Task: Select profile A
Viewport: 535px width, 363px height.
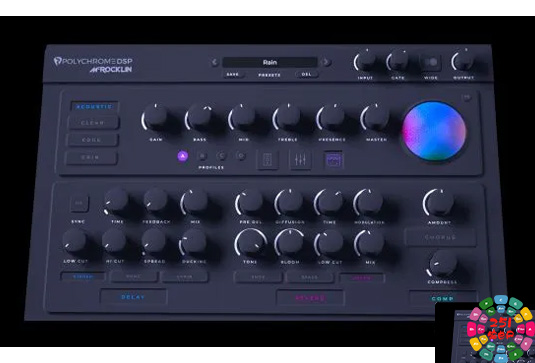Action: [183, 156]
